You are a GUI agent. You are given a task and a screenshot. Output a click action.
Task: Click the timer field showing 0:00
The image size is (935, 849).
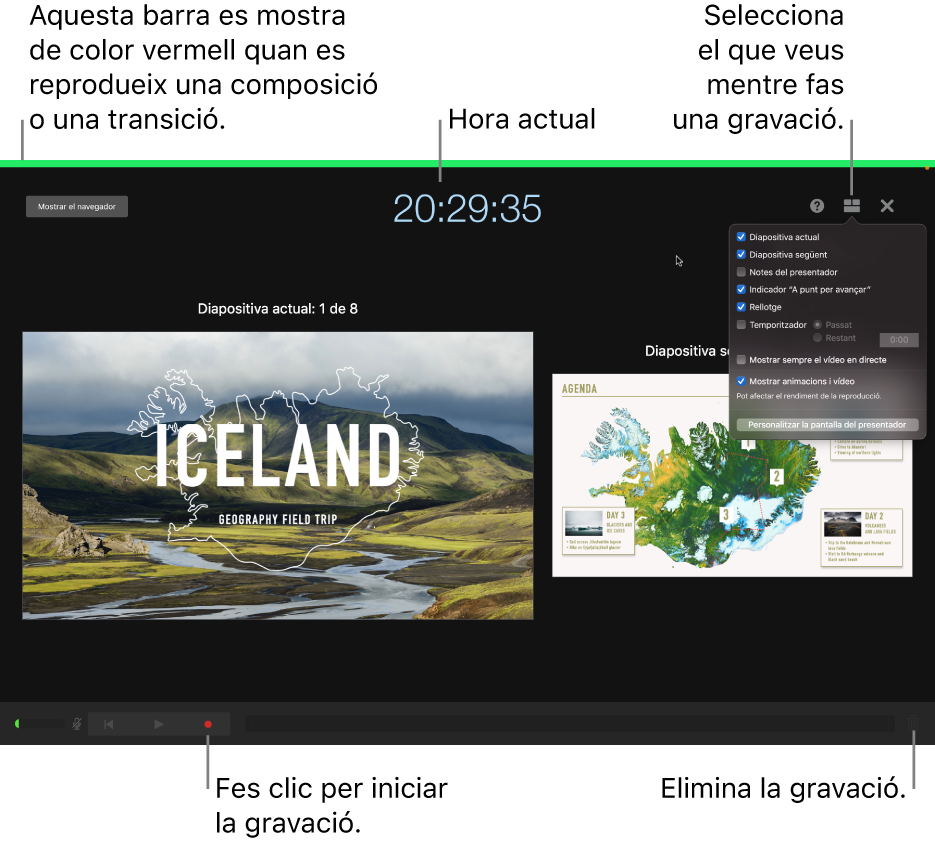(899, 340)
